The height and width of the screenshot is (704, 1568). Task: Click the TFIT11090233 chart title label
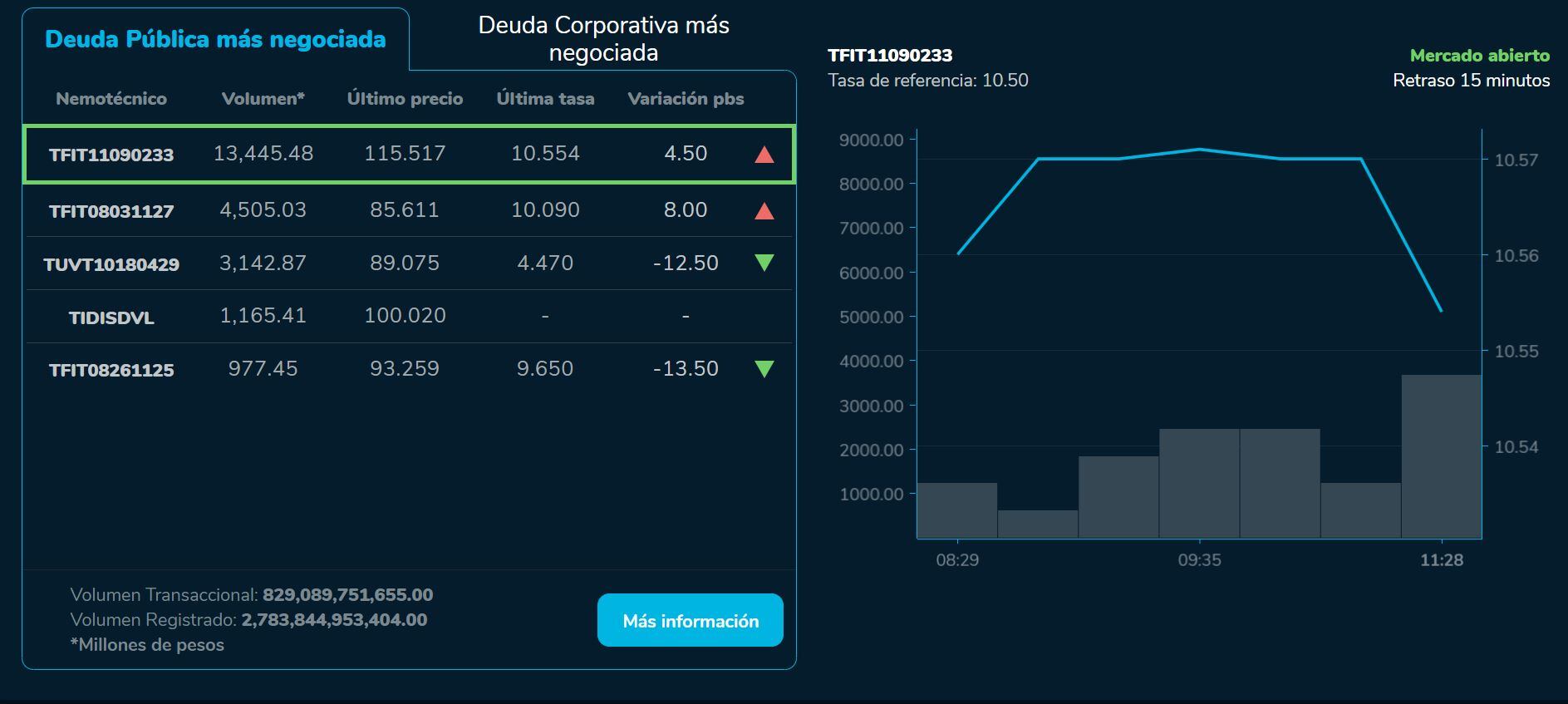(x=889, y=57)
